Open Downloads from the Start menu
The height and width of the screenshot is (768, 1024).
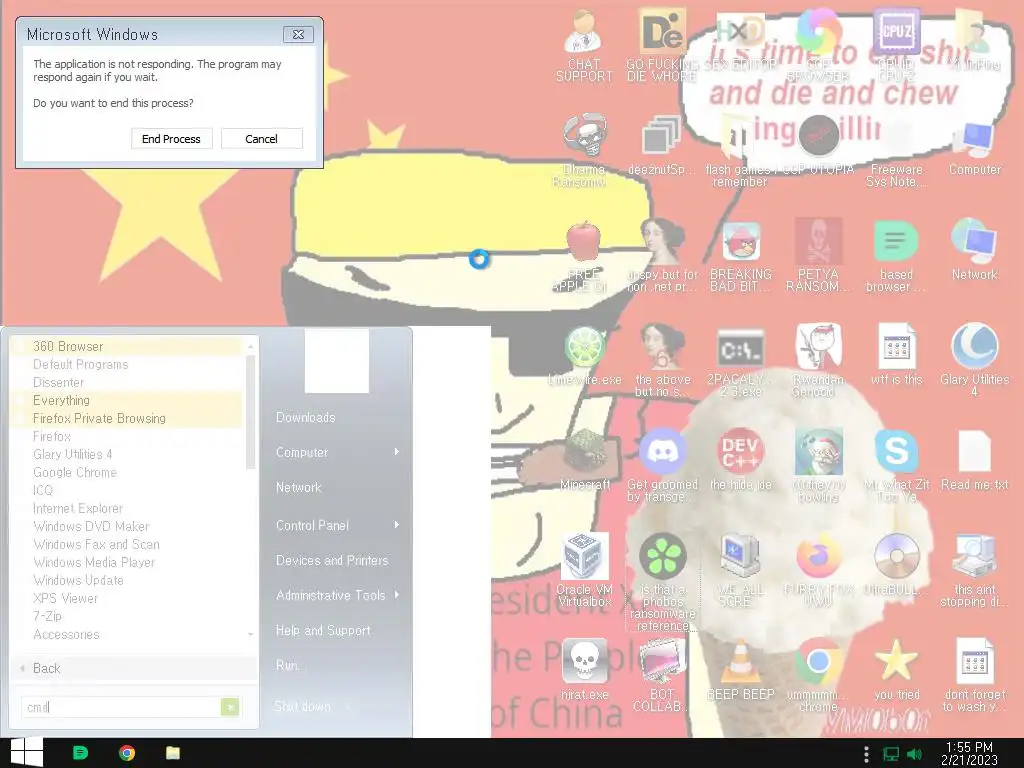coord(305,417)
